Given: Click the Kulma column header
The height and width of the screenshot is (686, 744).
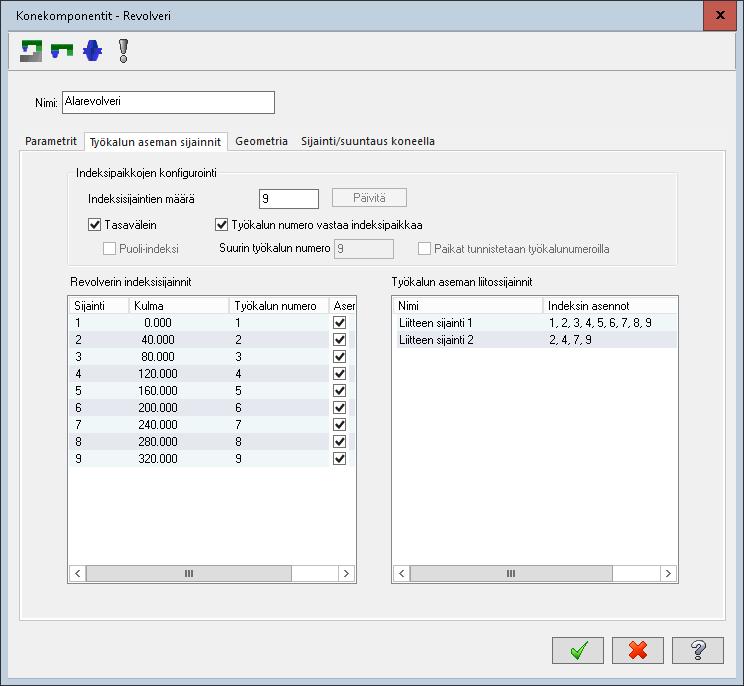Looking at the screenshot, I should [x=178, y=306].
